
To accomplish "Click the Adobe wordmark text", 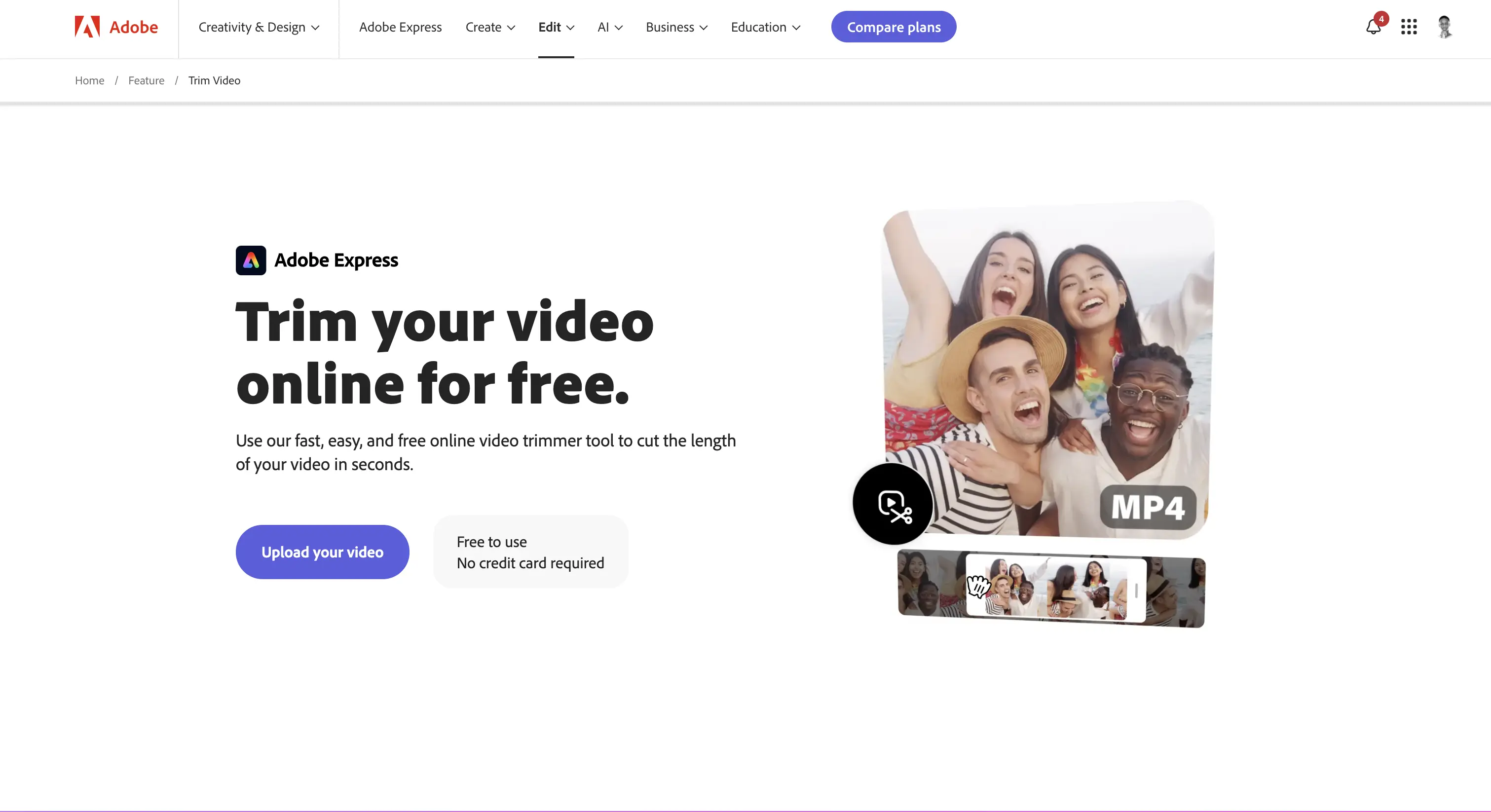I will 134,27.
